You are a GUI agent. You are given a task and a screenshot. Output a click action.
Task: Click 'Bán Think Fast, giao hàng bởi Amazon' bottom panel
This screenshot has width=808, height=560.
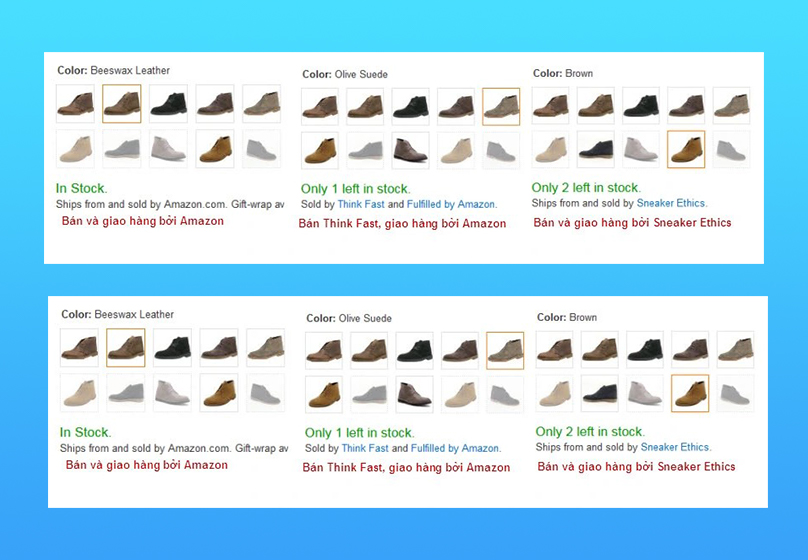407,468
